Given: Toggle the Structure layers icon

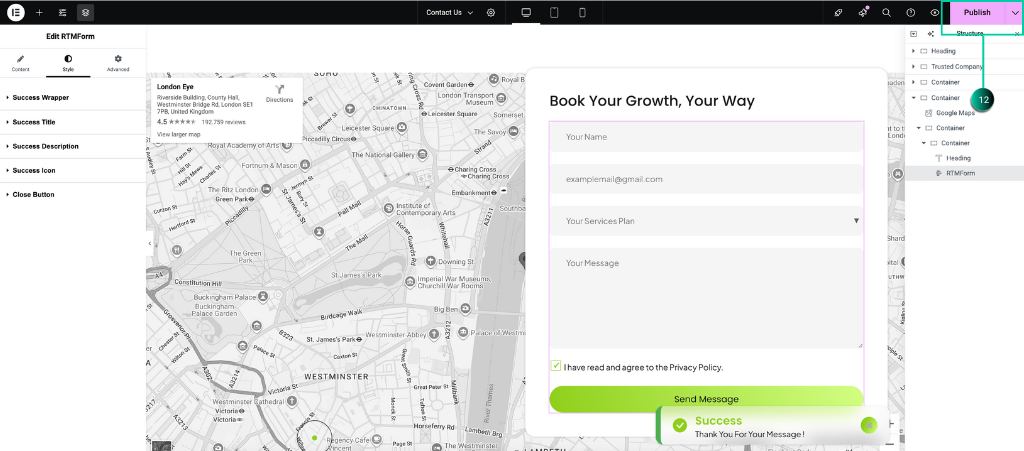Looking at the screenshot, I should pyautogui.click(x=85, y=12).
